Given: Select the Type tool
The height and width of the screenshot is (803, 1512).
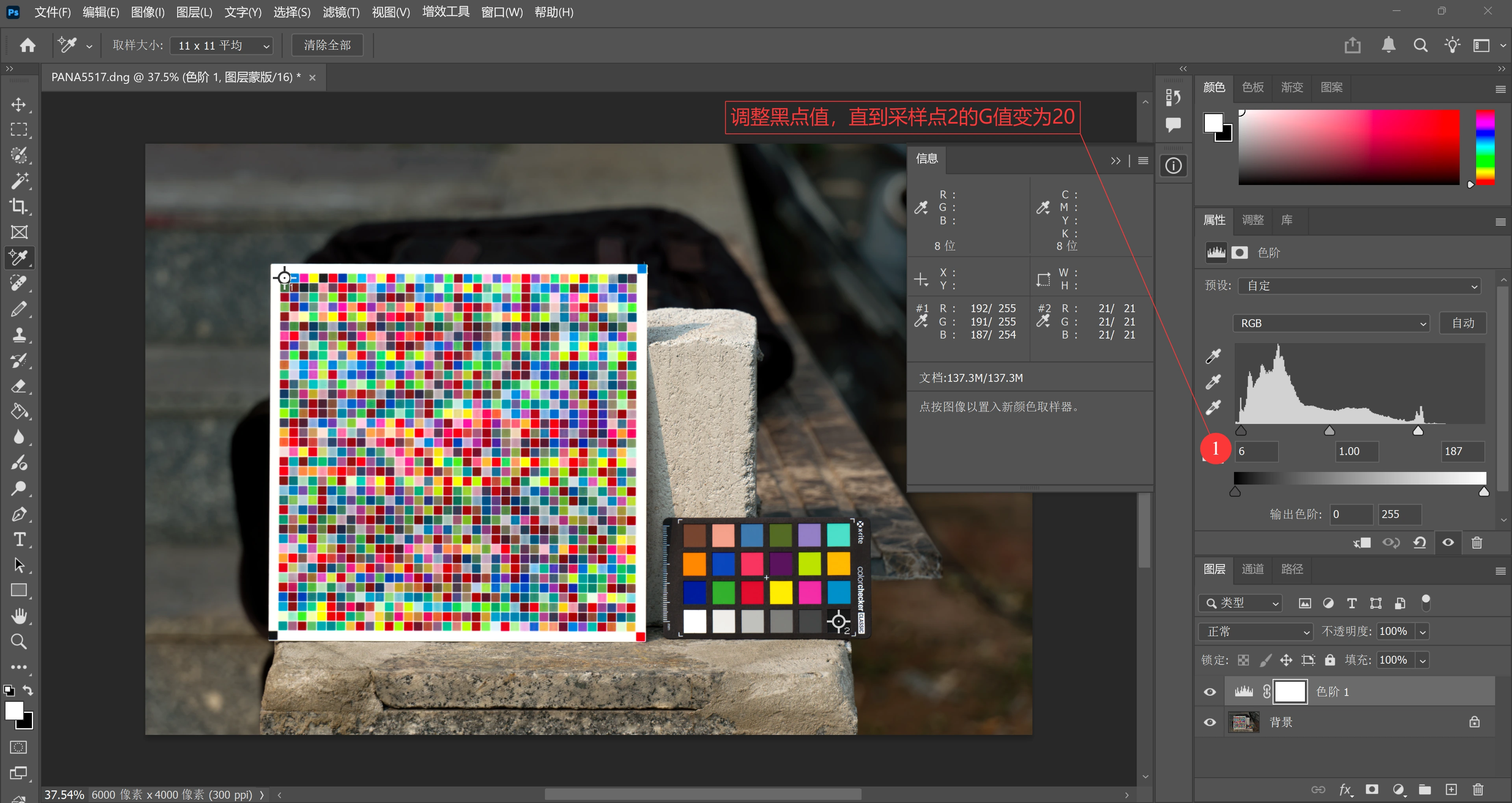Looking at the screenshot, I should click(x=19, y=539).
